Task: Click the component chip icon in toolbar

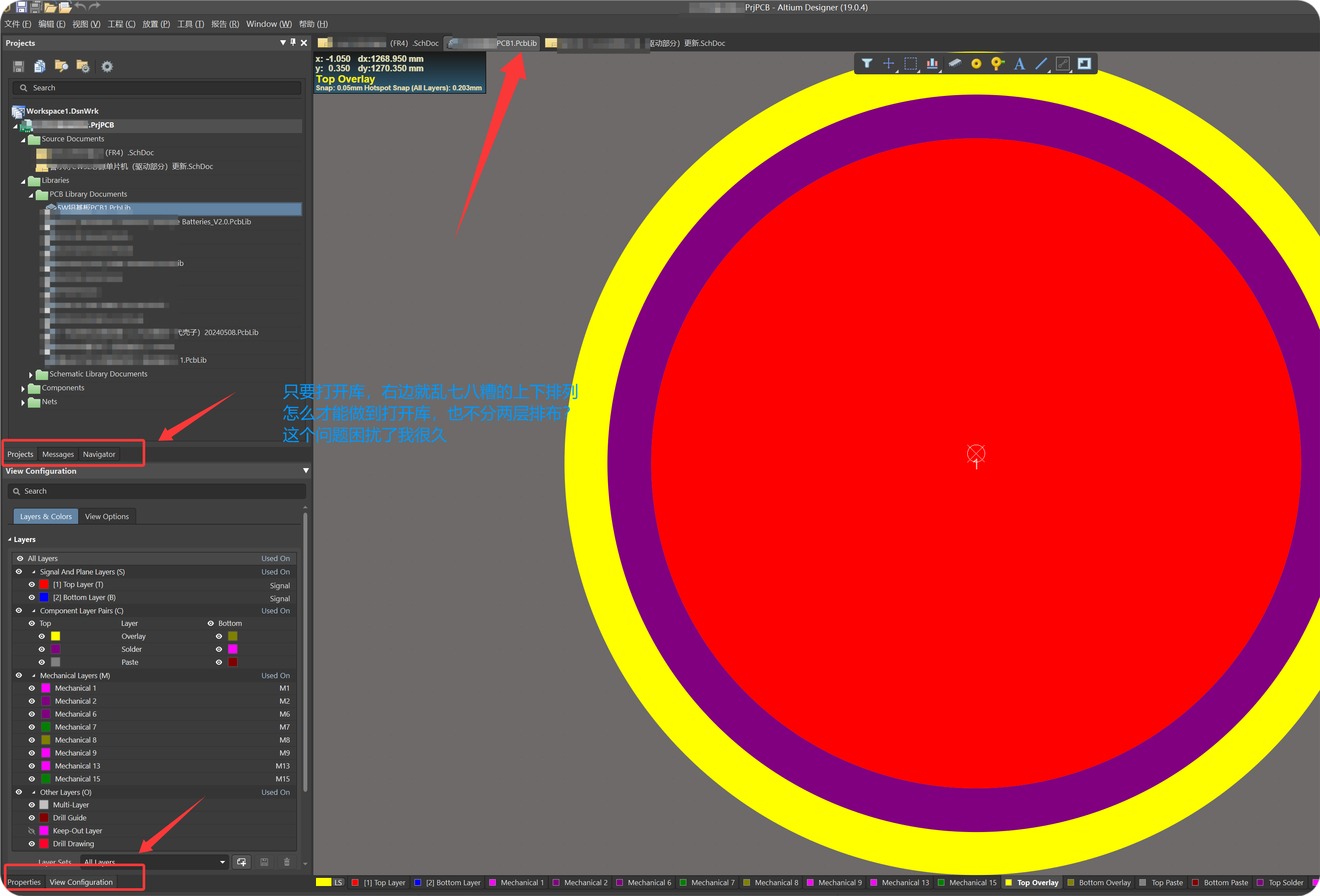Action: tap(954, 64)
